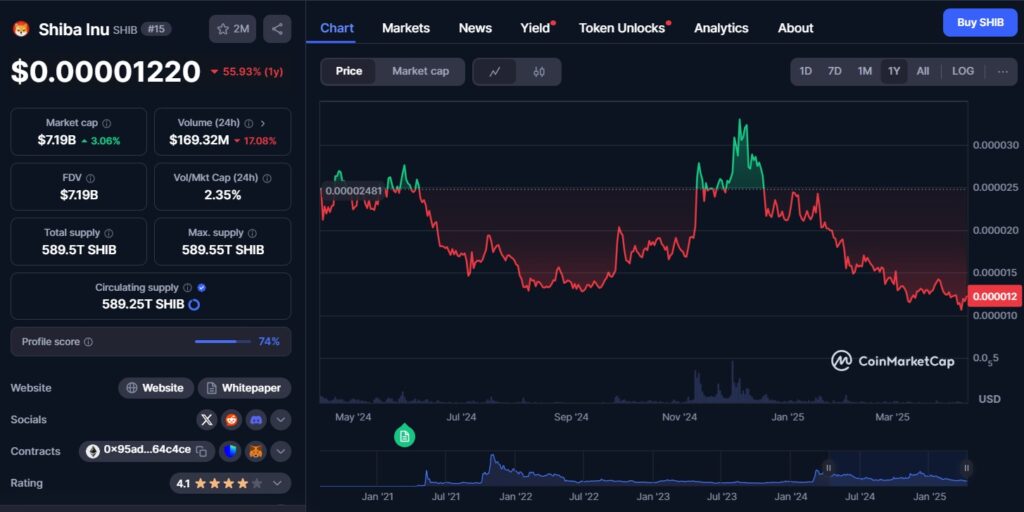Toggle LOG scale on chart
Screen dimensions: 1024x512
[963, 71]
